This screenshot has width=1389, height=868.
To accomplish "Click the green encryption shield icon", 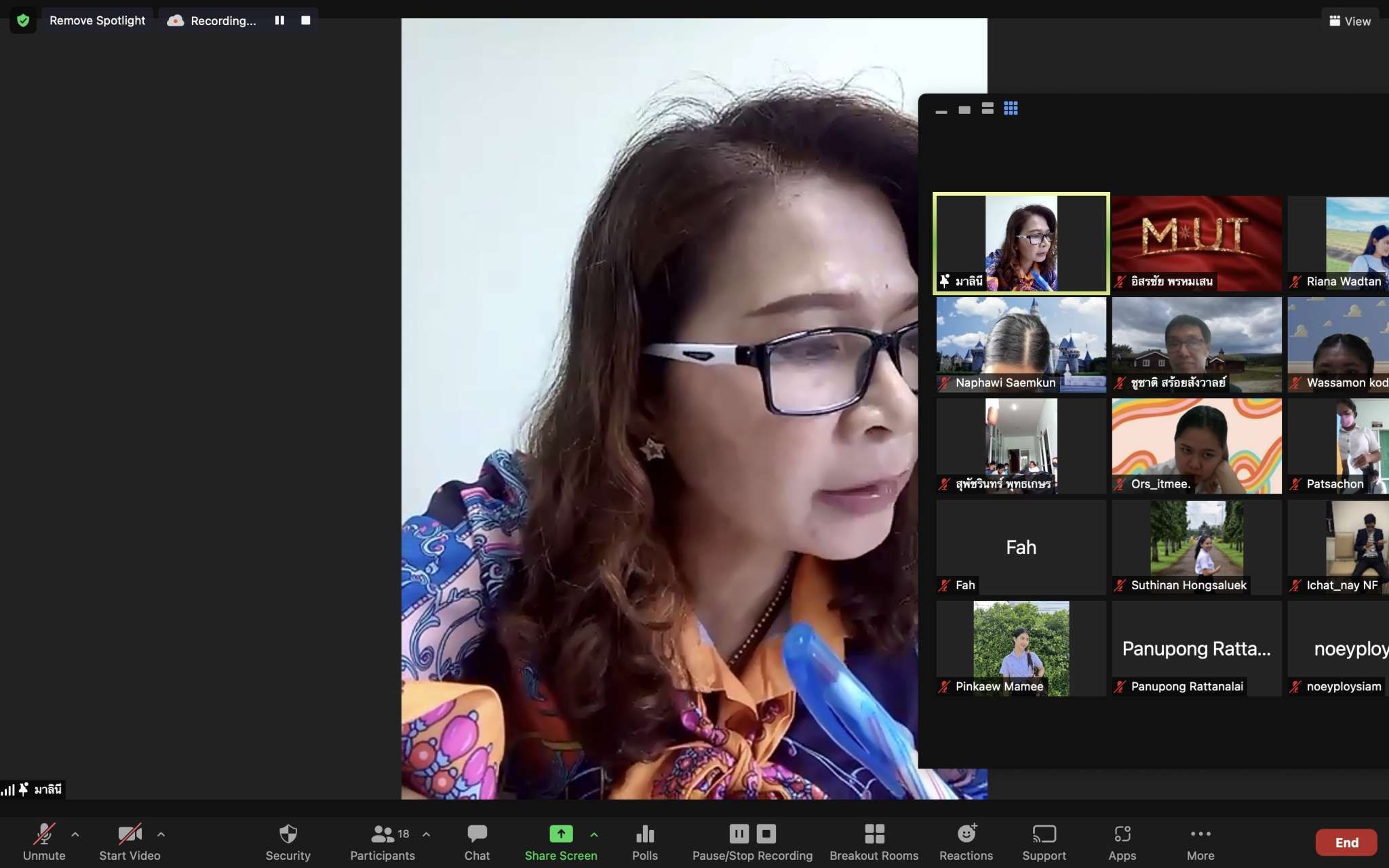I will 23,20.
